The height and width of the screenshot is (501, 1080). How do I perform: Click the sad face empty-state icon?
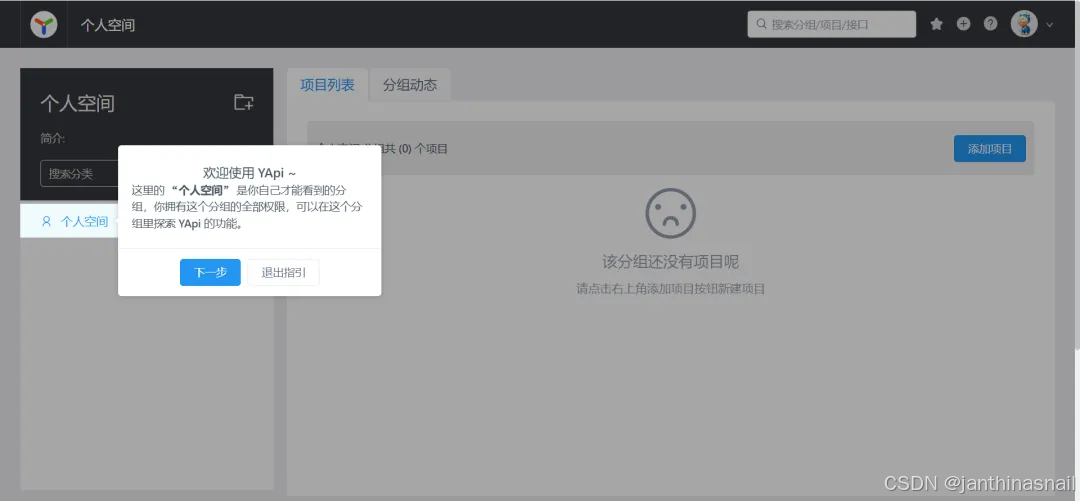coord(670,214)
